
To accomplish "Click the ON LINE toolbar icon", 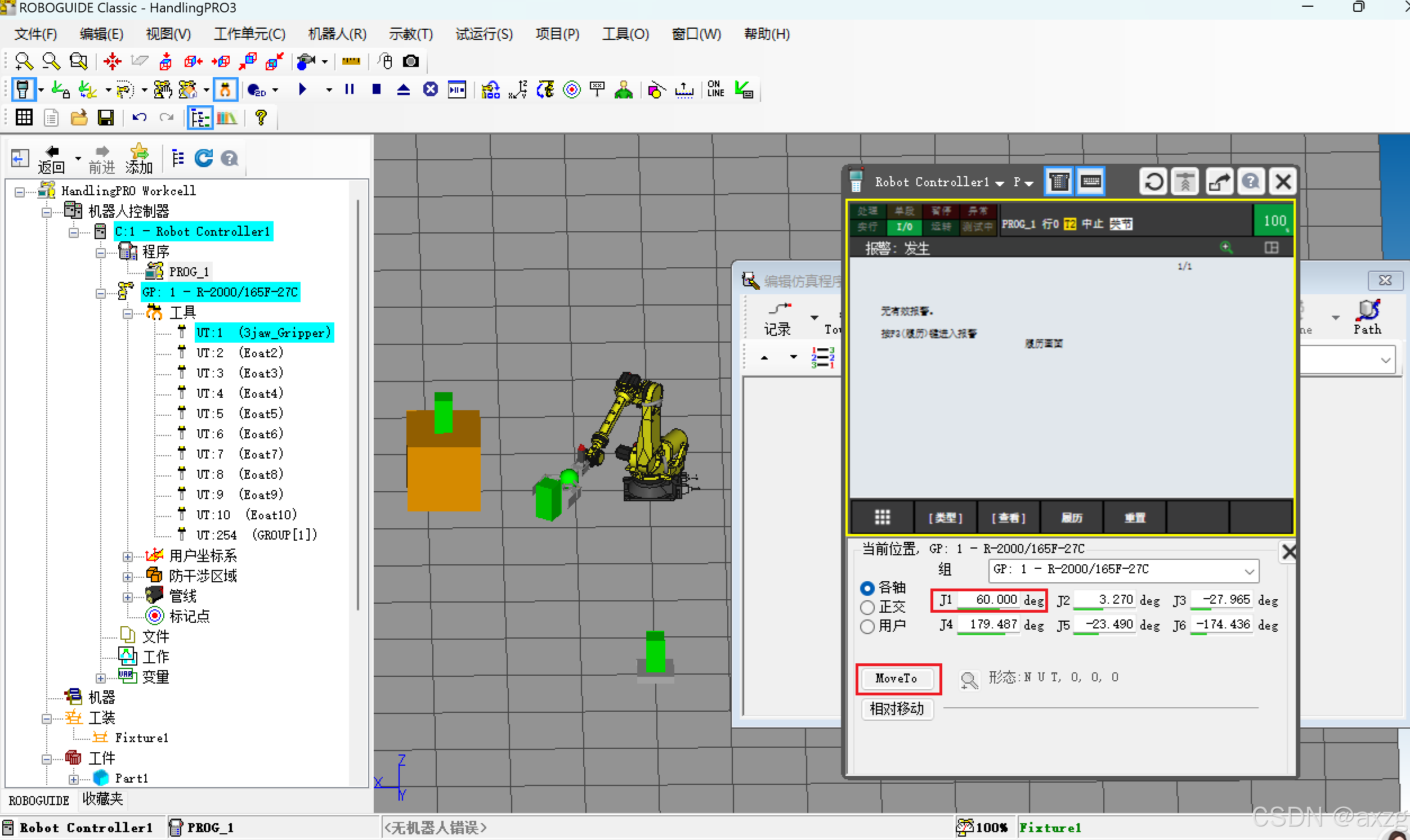I will pos(715,89).
